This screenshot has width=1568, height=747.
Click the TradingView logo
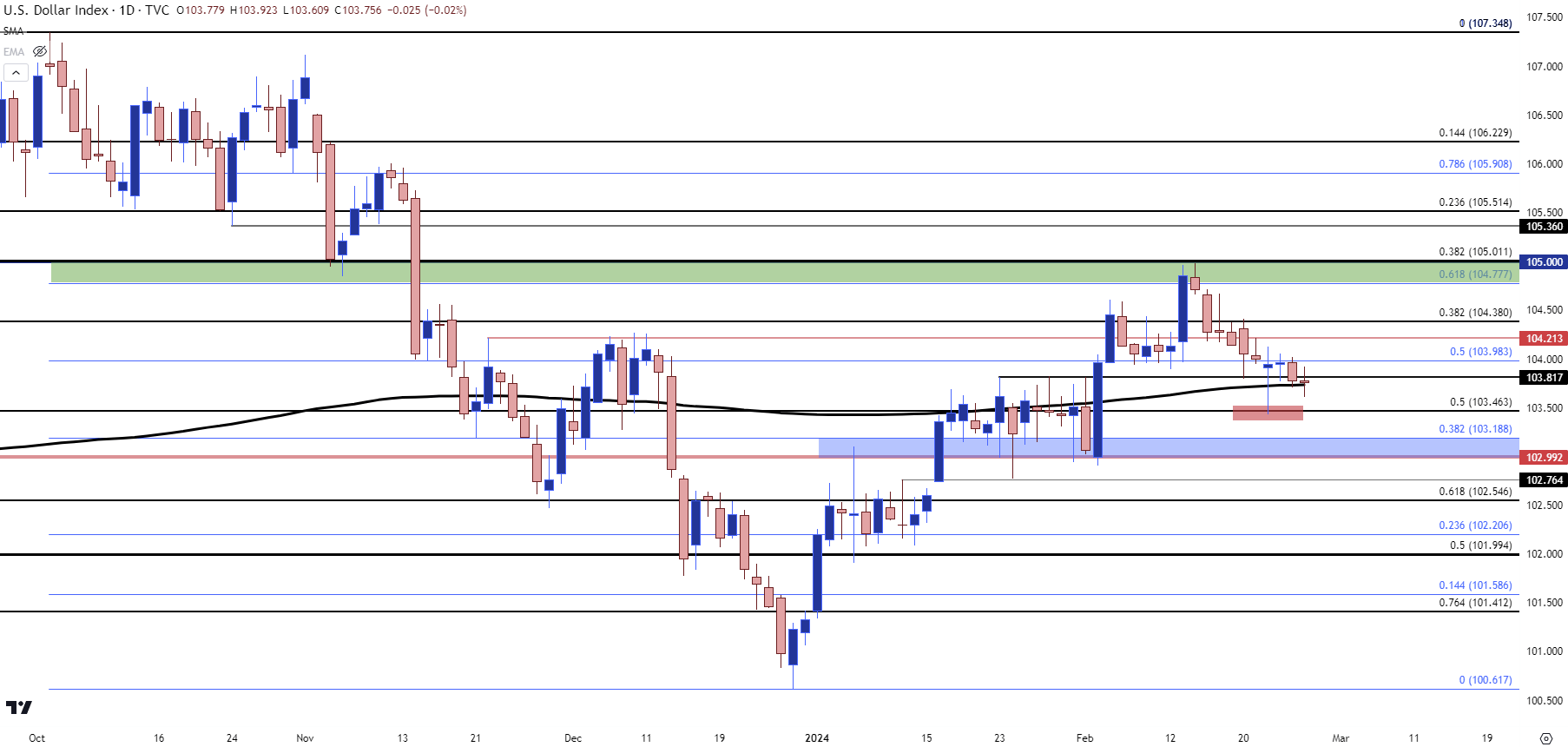tap(18, 707)
